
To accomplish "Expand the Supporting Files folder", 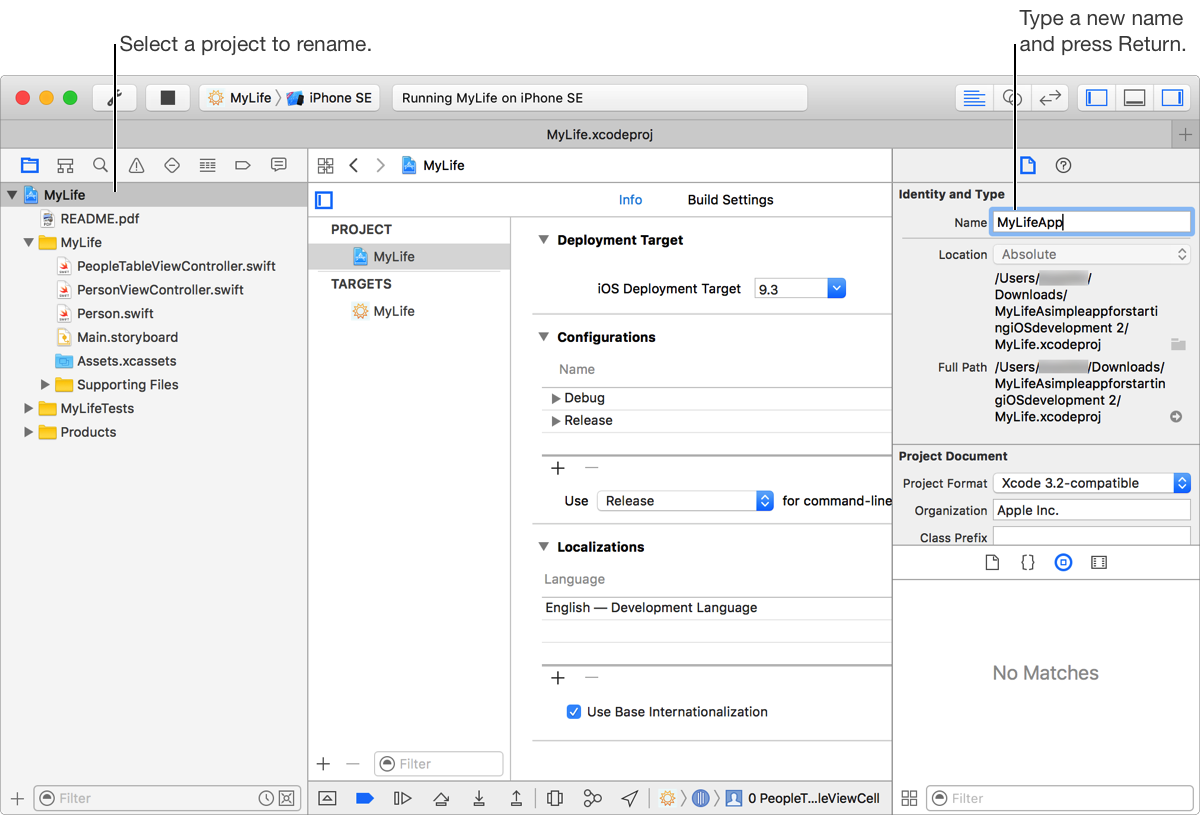I will (x=45, y=385).
